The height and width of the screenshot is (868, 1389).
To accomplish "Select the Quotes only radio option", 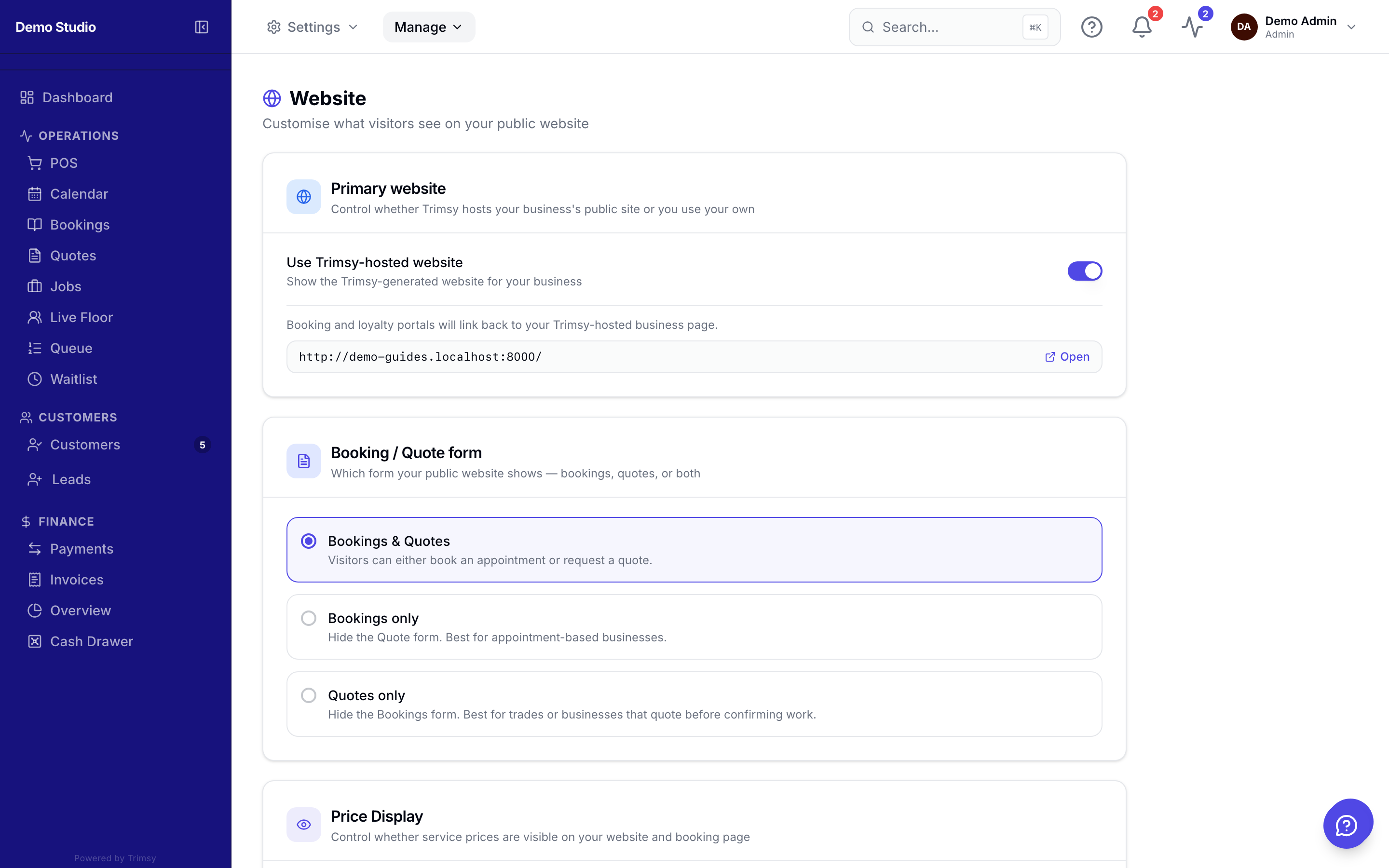I will pyautogui.click(x=309, y=695).
